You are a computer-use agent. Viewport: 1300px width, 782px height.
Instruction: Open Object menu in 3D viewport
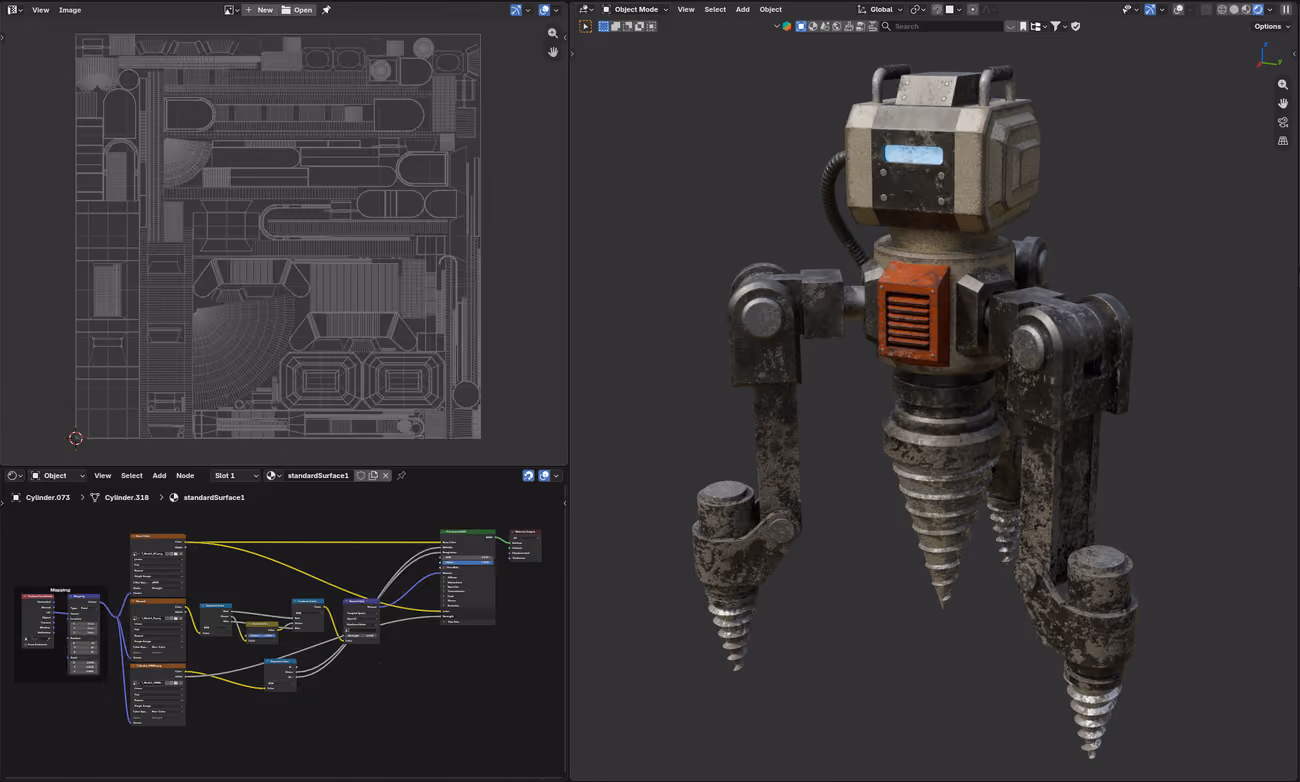point(771,10)
